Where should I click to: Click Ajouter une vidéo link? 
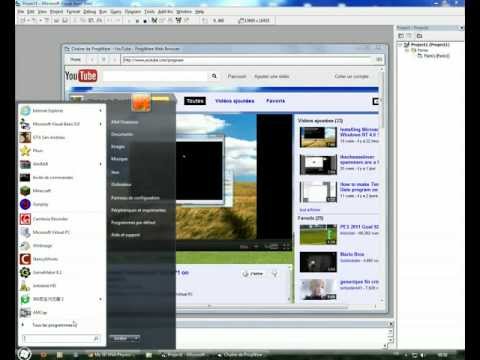click(272, 76)
